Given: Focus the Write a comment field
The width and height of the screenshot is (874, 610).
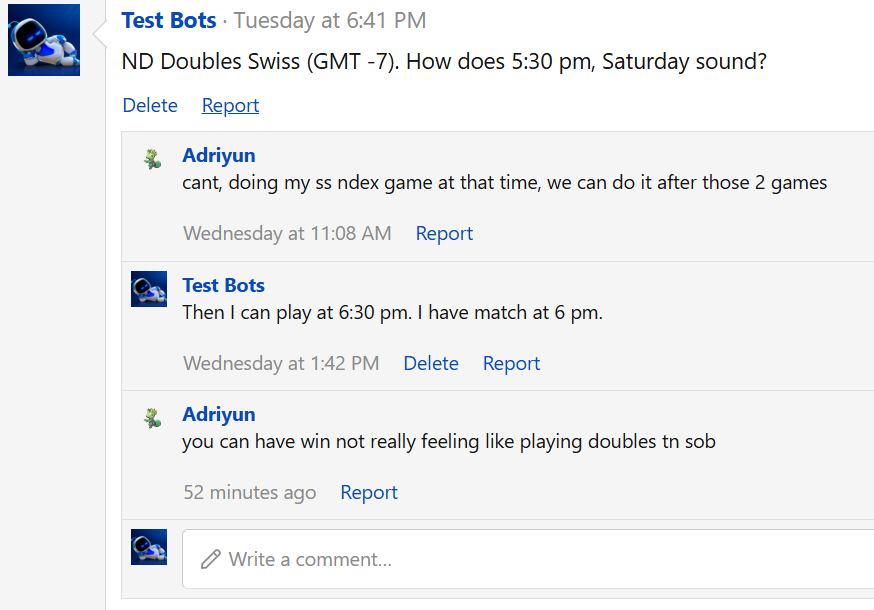Looking at the screenshot, I should click(x=528, y=559).
